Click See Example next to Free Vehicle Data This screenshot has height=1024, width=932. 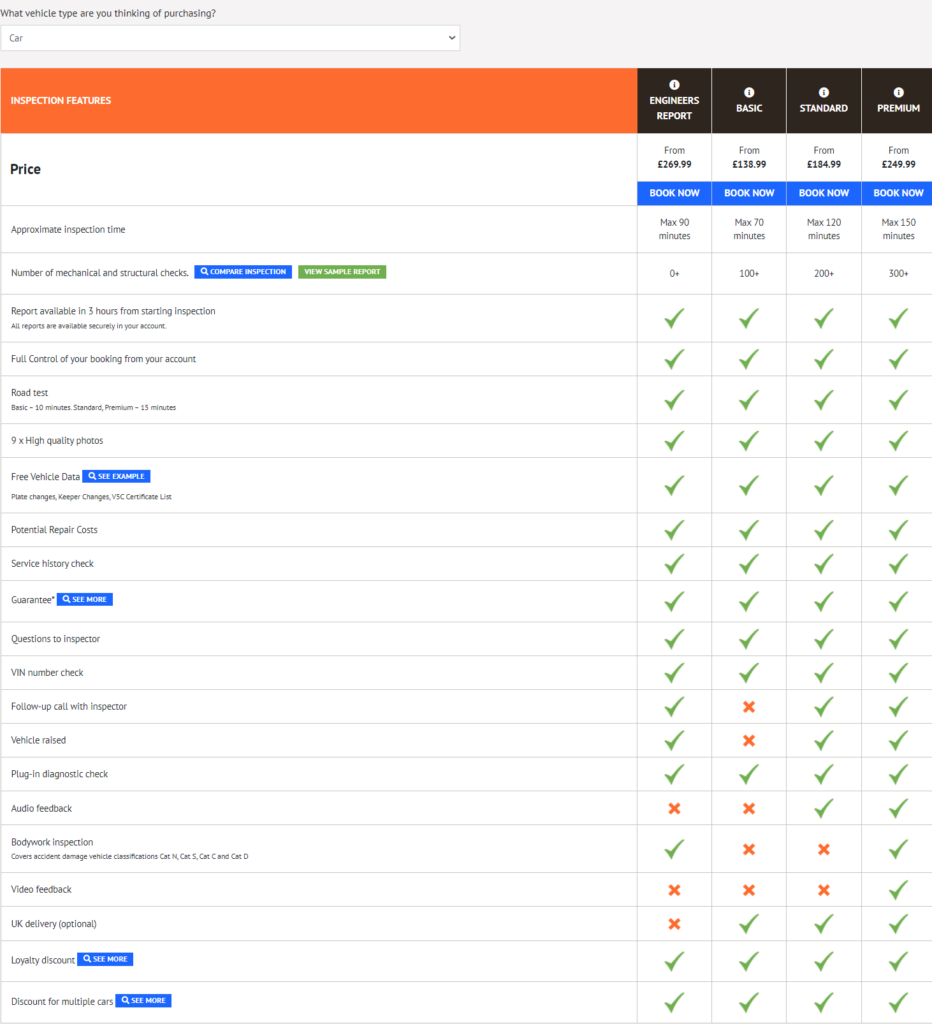(116, 477)
